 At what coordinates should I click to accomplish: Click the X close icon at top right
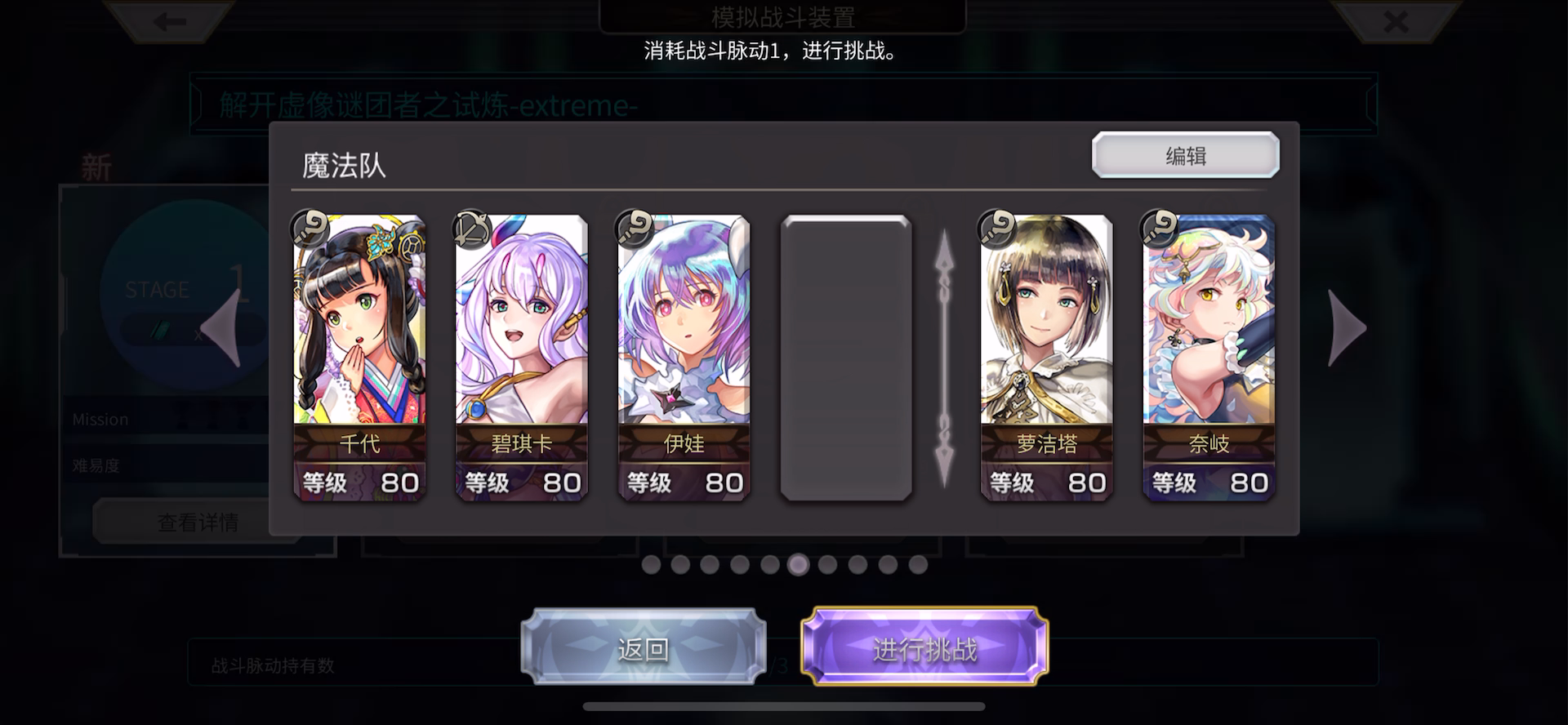click(1396, 20)
